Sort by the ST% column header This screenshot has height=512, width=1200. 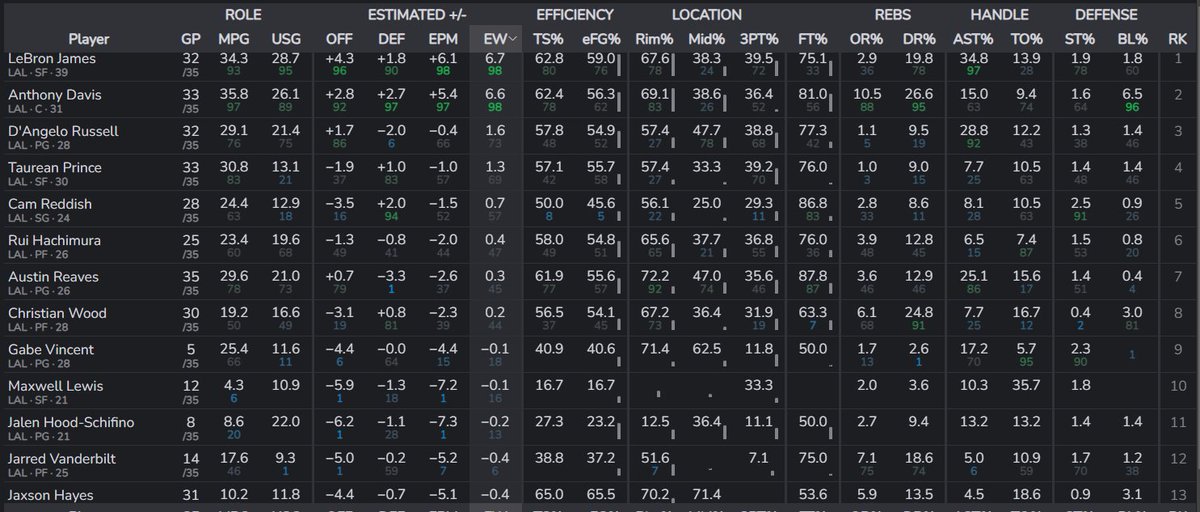tap(1080, 40)
